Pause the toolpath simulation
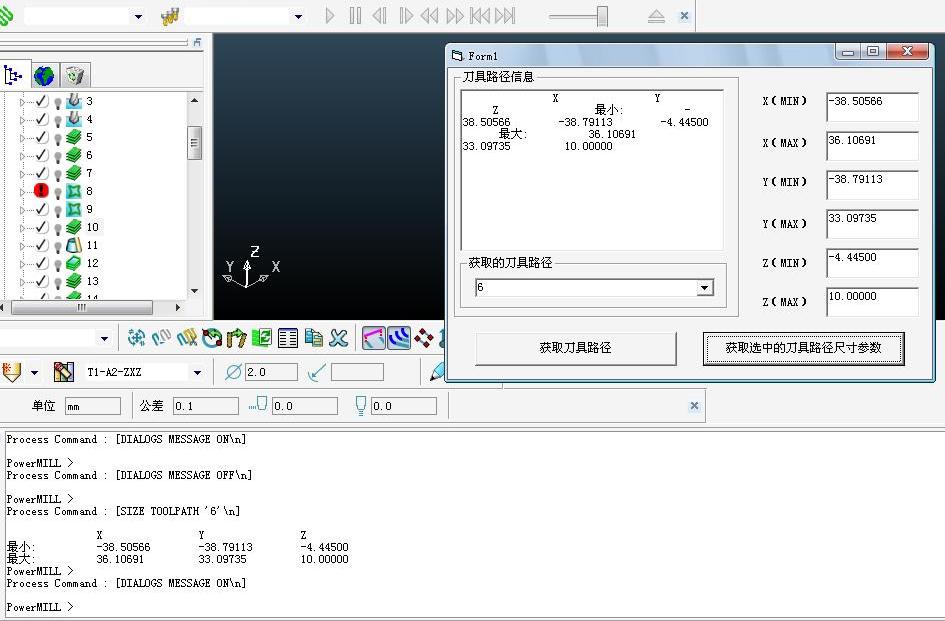945x621 pixels. pyautogui.click(x=356, y=16)
